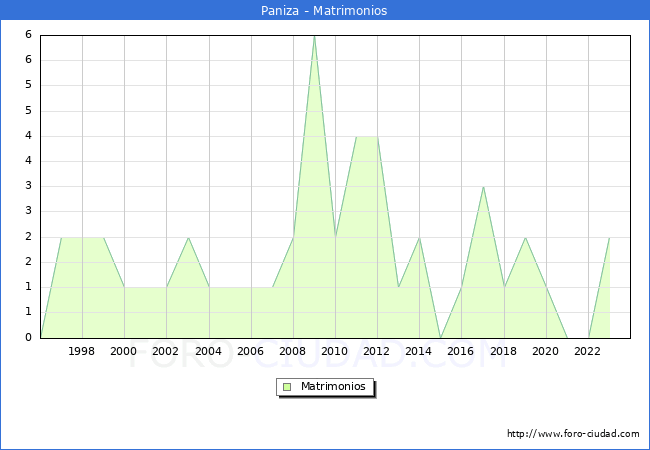The height and width of the screenshot is (450, 650).
Task: Click the 2020 year label
Action: tap(545, 351)
